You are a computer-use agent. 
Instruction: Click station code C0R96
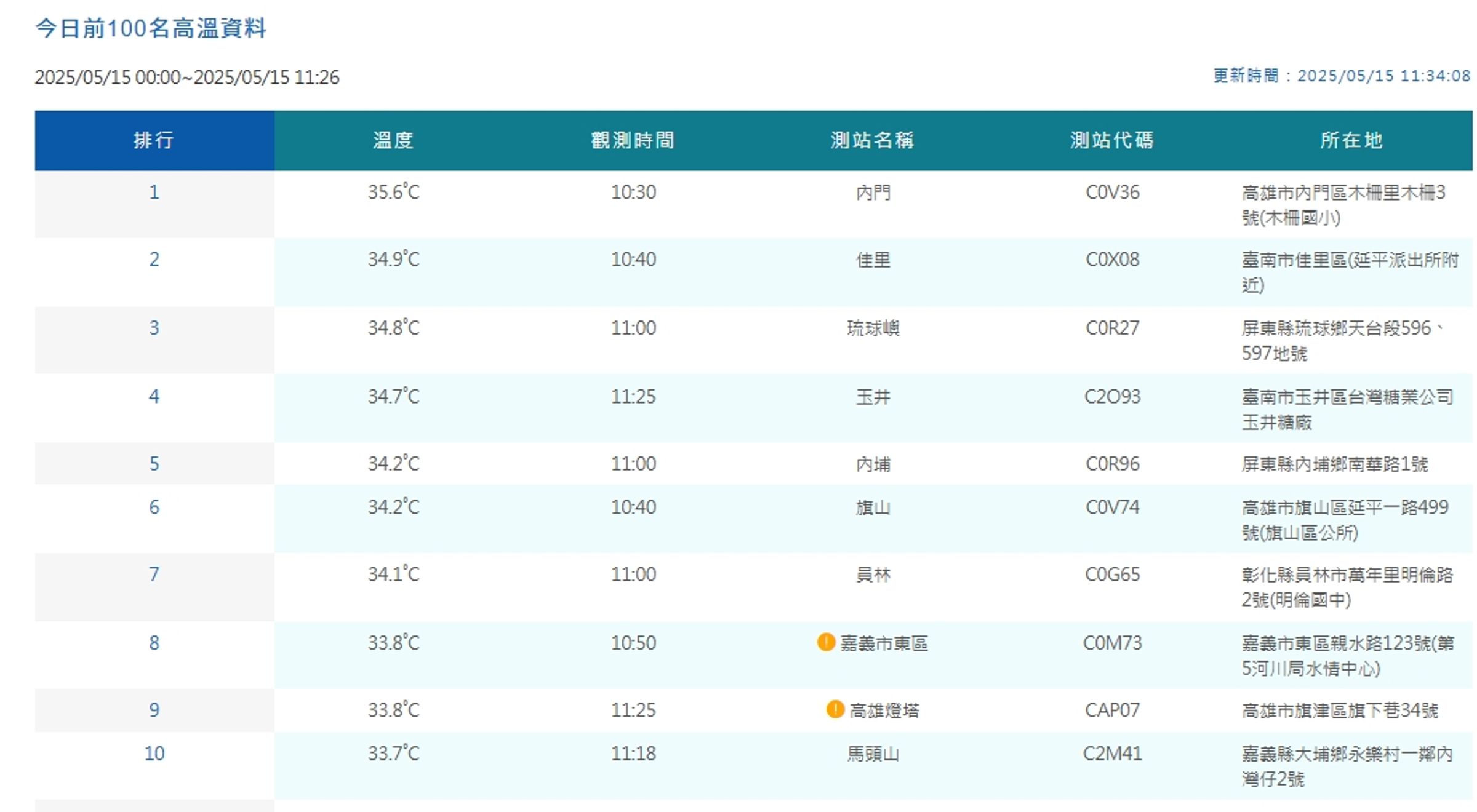[1112, 464]
